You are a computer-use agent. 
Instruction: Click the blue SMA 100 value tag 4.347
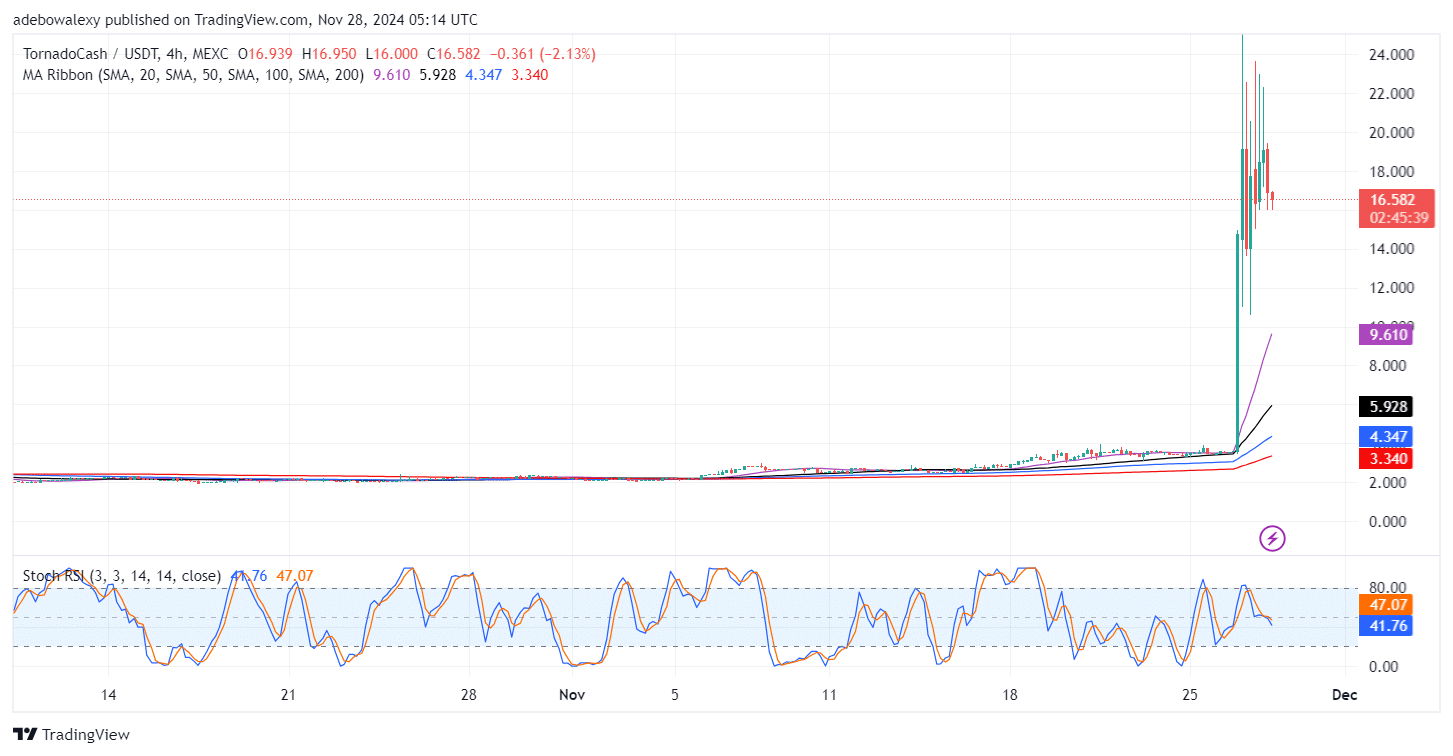[1385, 436]
